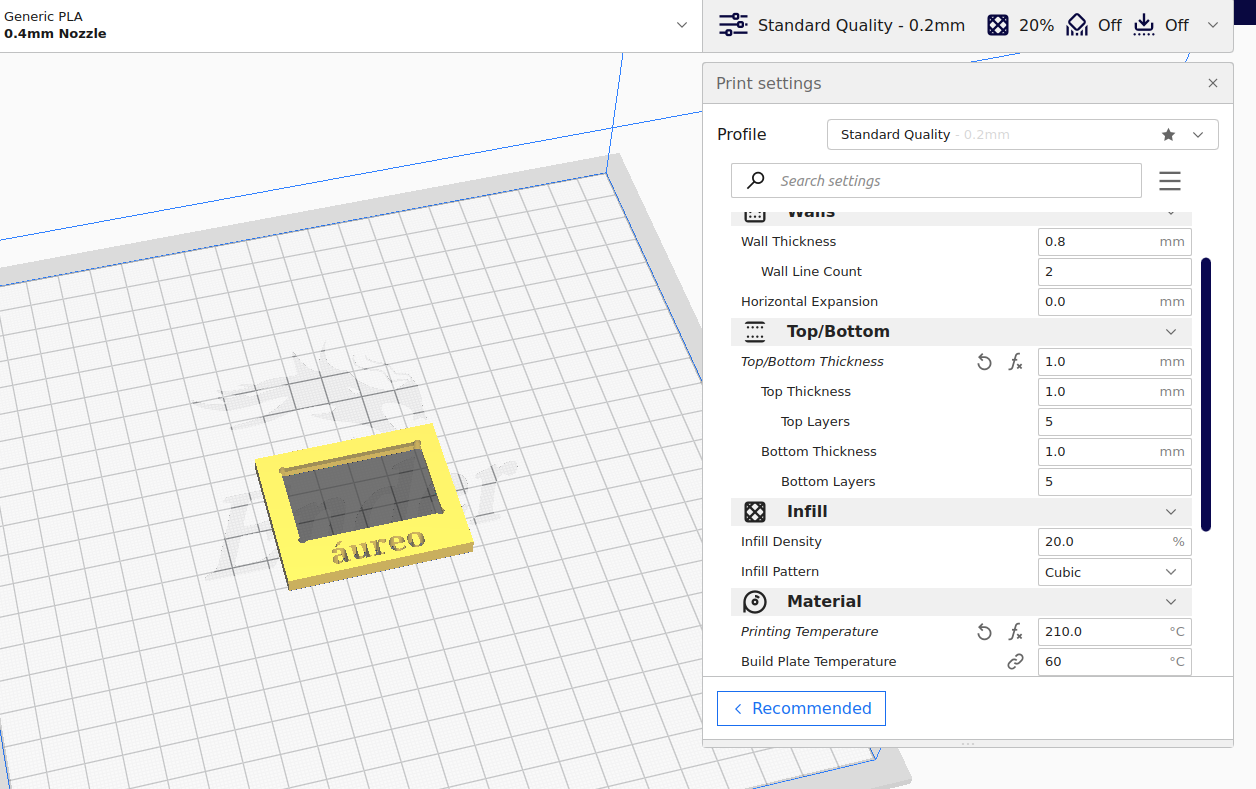Image resolution: width=1256 pixels, height=789 pixels.
Task: Click the Build Plate Temperature link icon
Action: click(1015, 662)
